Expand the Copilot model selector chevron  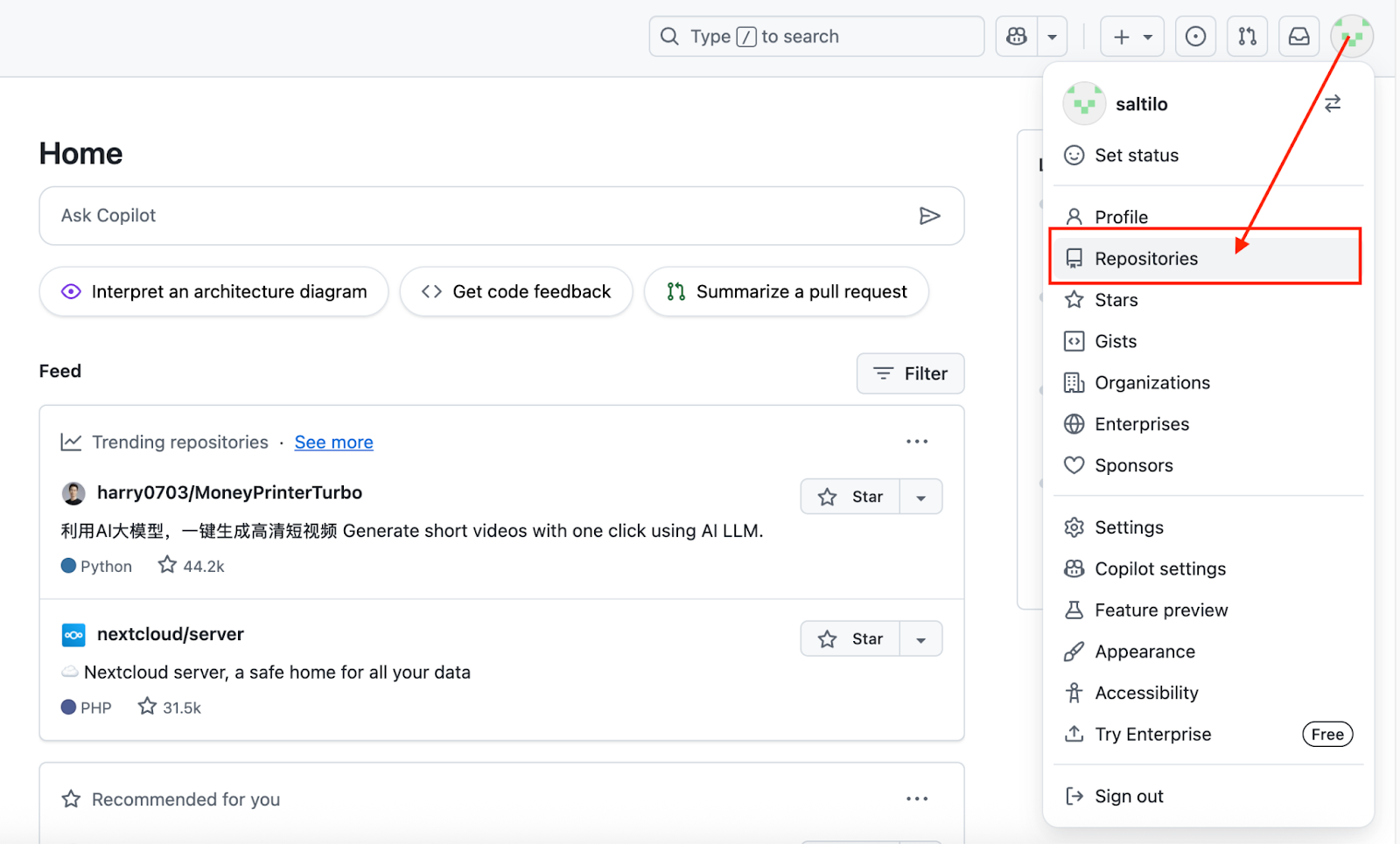click(x=1053, y=36)
